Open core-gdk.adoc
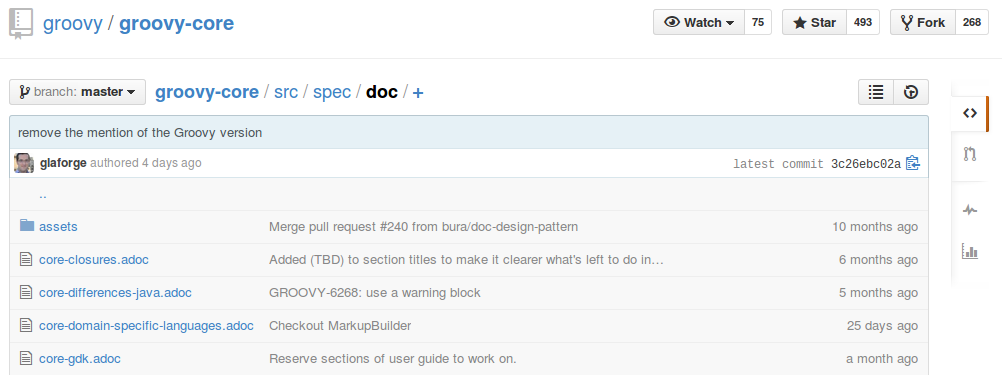The image size is (1002, 375). tap(80, 359)
